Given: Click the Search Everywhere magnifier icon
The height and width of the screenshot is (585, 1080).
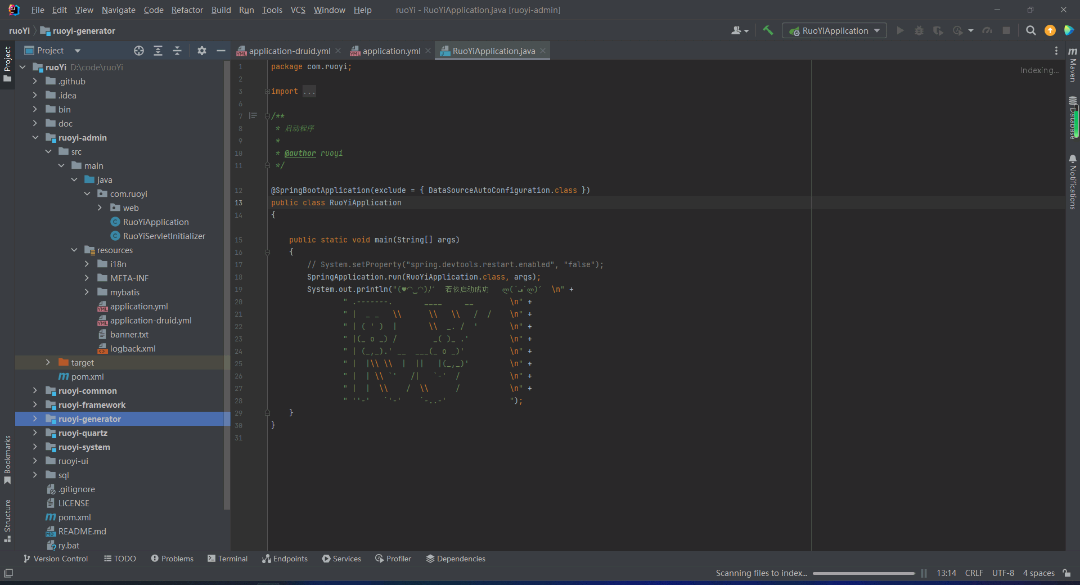Looking at the screenshot, I should point(1030,31).
